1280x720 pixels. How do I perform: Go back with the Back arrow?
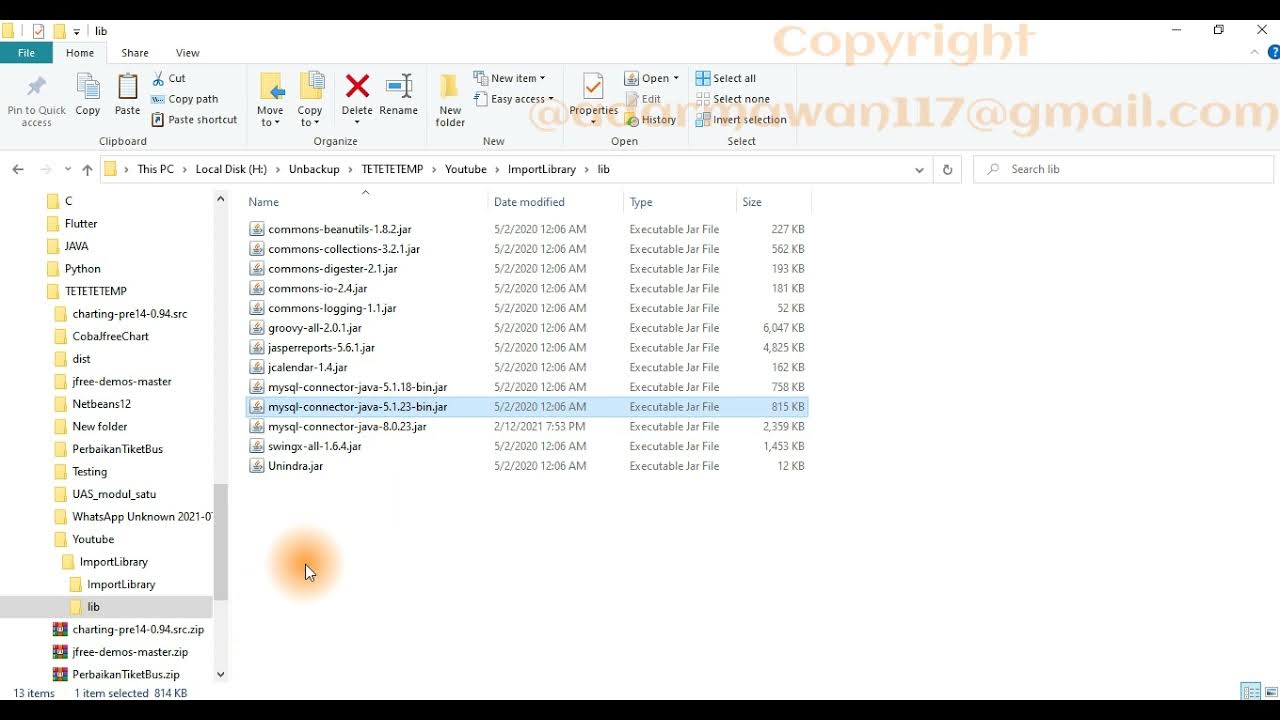(18, 169)
